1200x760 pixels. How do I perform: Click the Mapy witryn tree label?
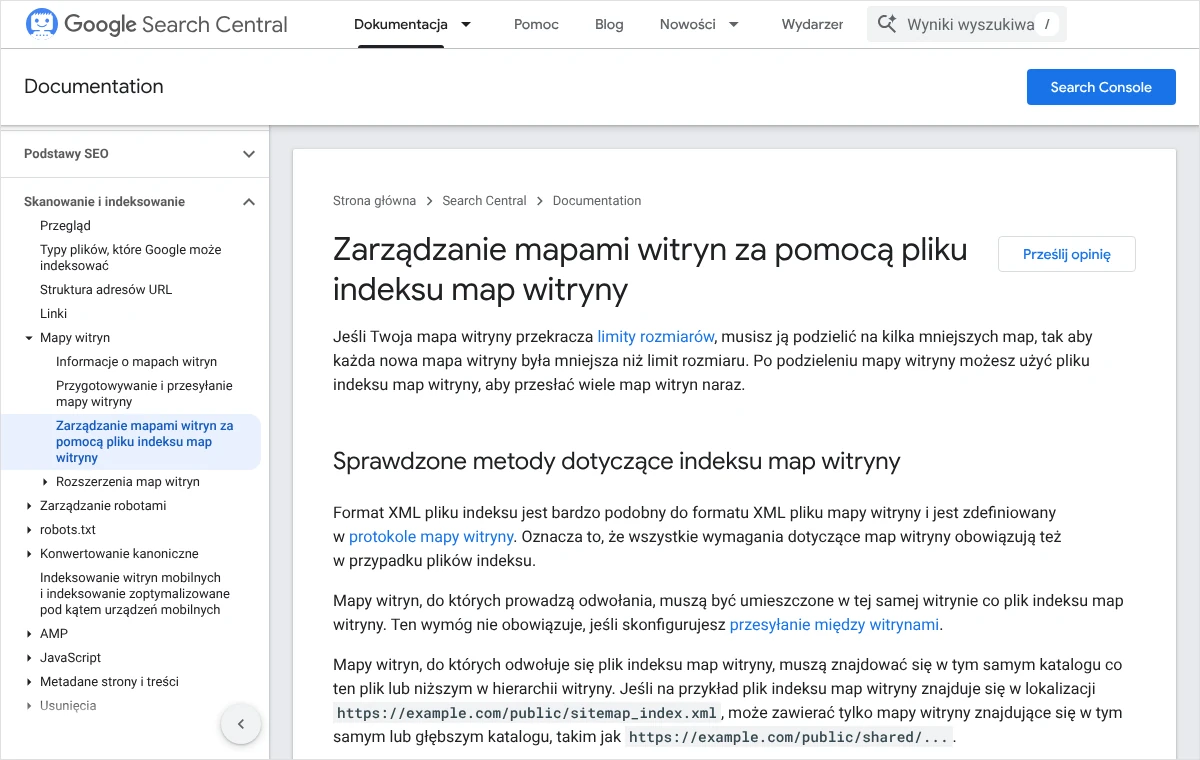(x=75, y=338)
